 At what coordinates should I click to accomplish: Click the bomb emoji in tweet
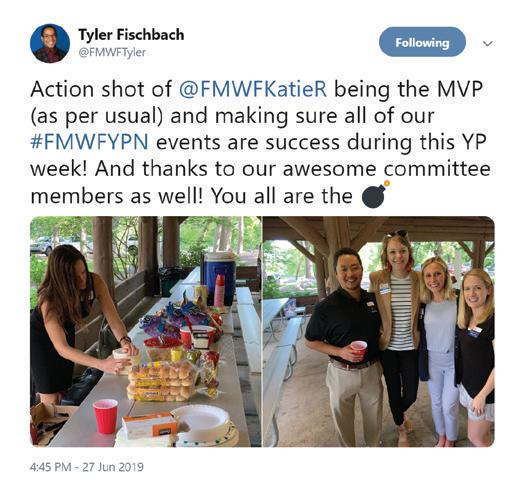click(375, 194)
